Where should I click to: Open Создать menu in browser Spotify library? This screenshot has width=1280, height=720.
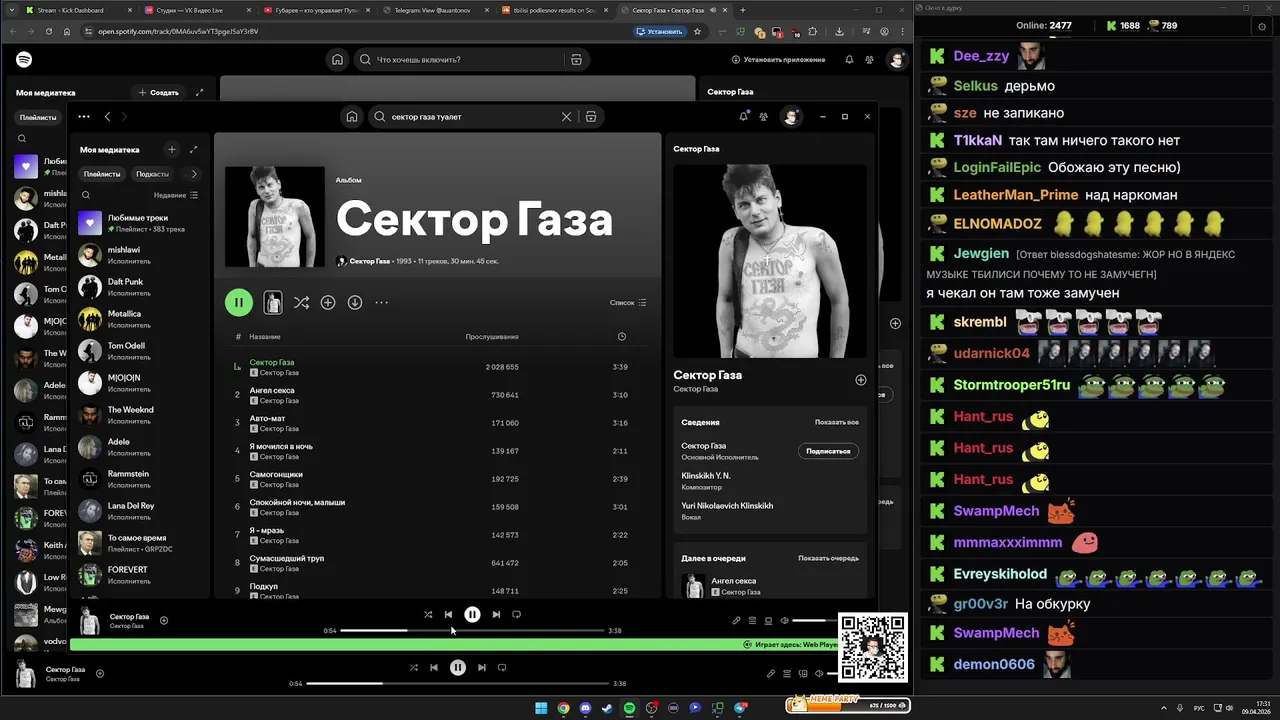pos(159,92)
